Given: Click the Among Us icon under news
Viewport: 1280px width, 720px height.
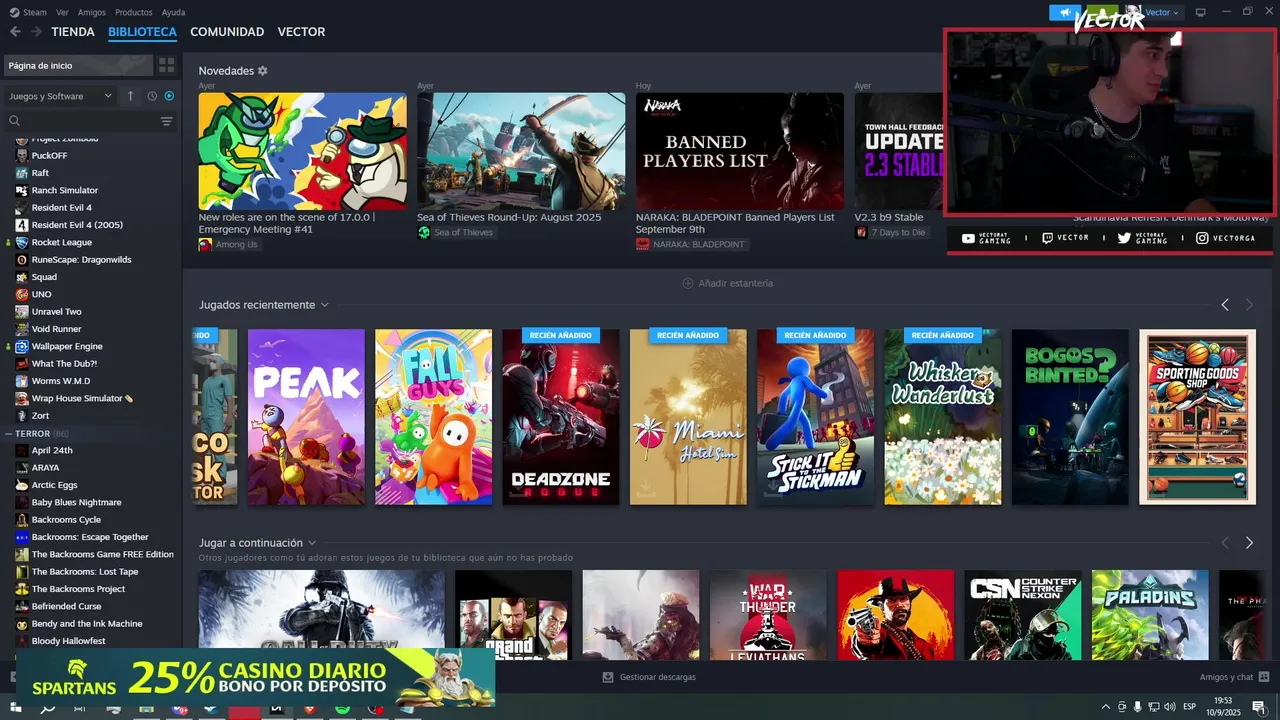Looking at the screenshot, I should pyautogui.click(x=205, y=244).
